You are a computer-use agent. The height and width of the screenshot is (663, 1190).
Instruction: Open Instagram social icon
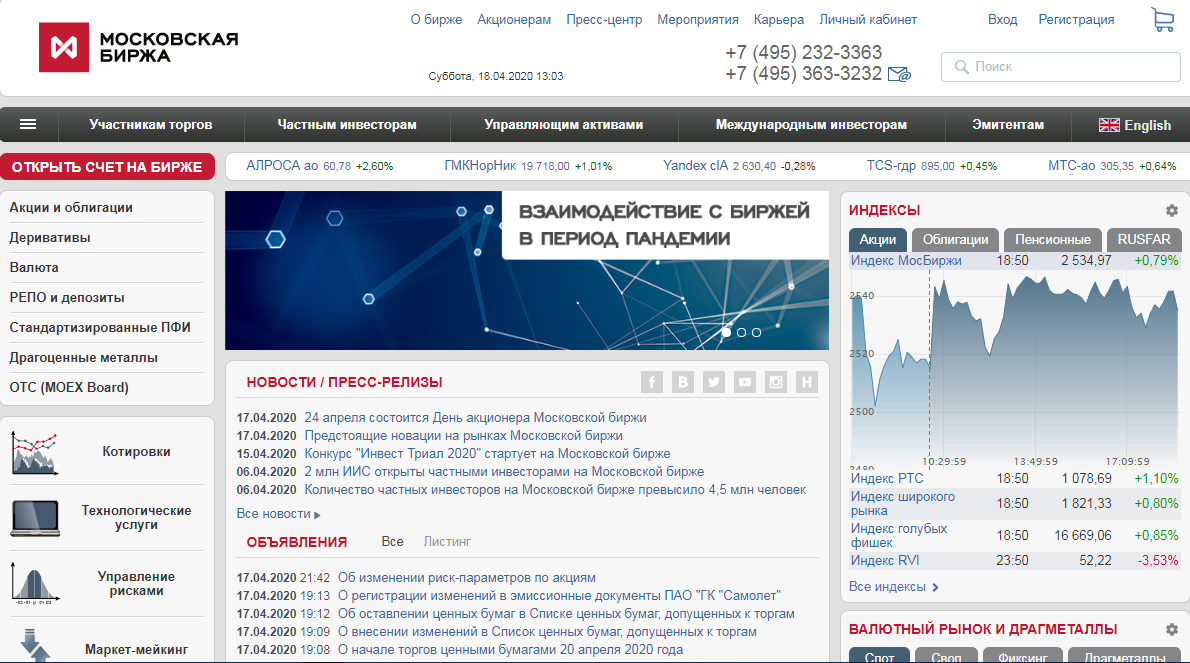click(x=776, y=382)
